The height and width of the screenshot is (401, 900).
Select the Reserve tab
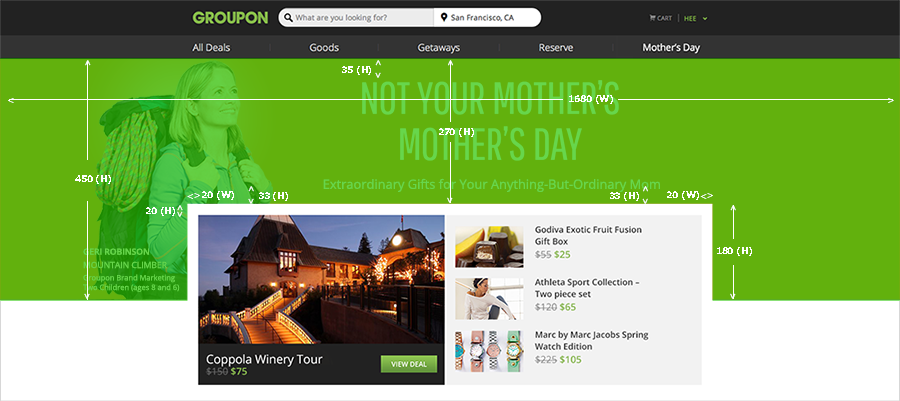coord(556,48)
